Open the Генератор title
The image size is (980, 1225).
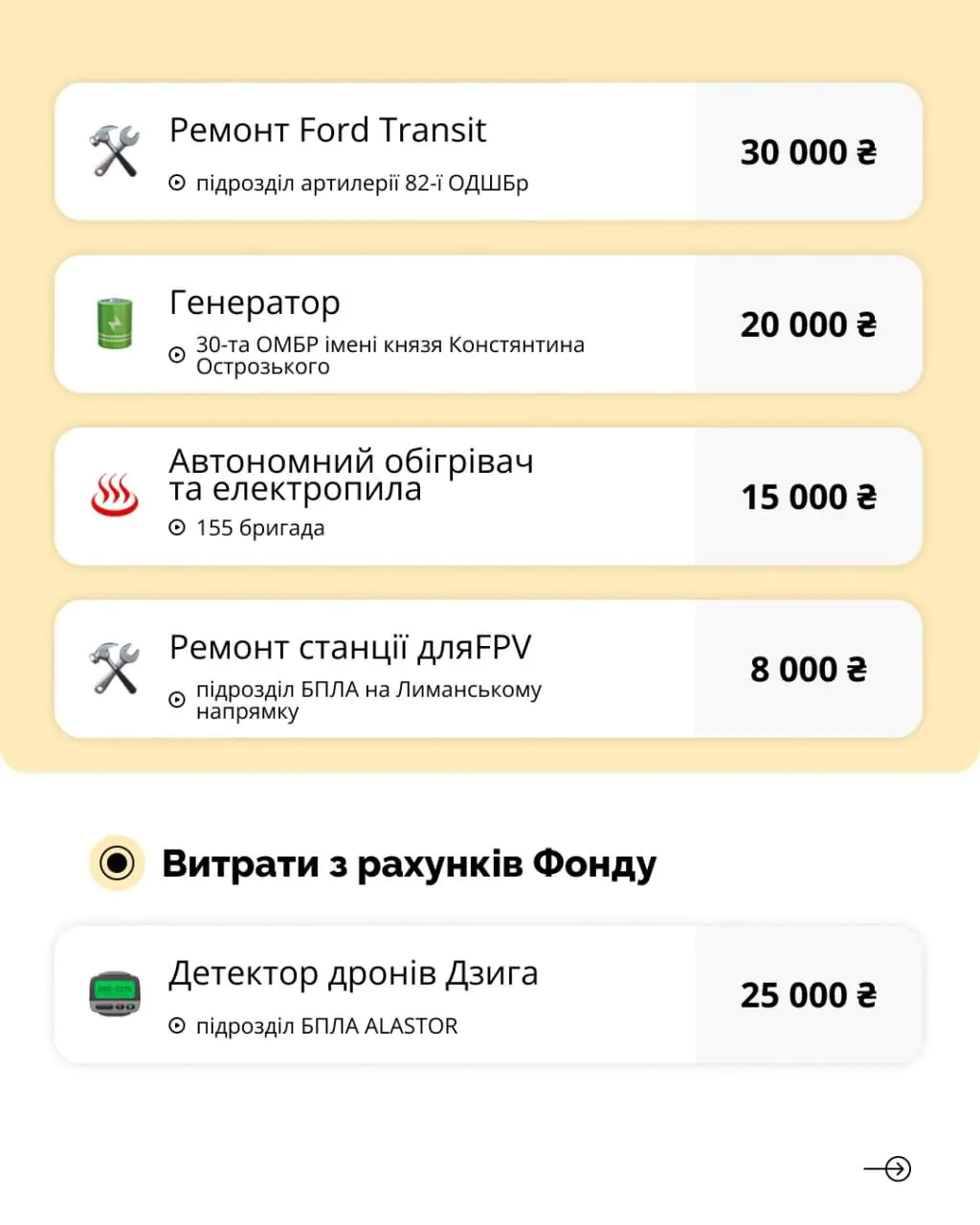click(255, 302)
